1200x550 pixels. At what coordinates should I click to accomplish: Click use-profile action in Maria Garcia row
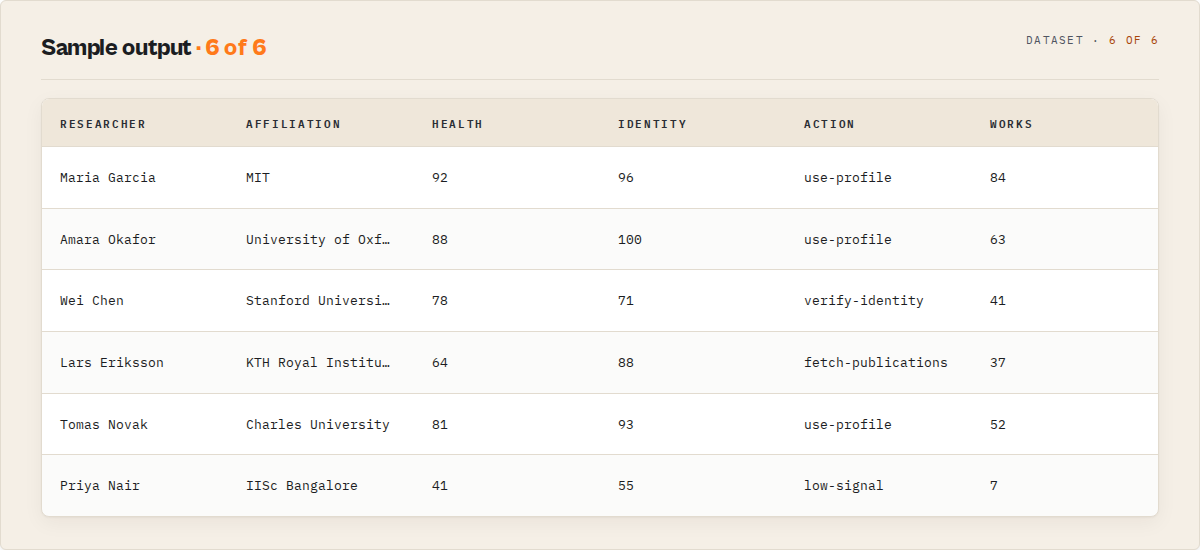[x=848, y=178]
